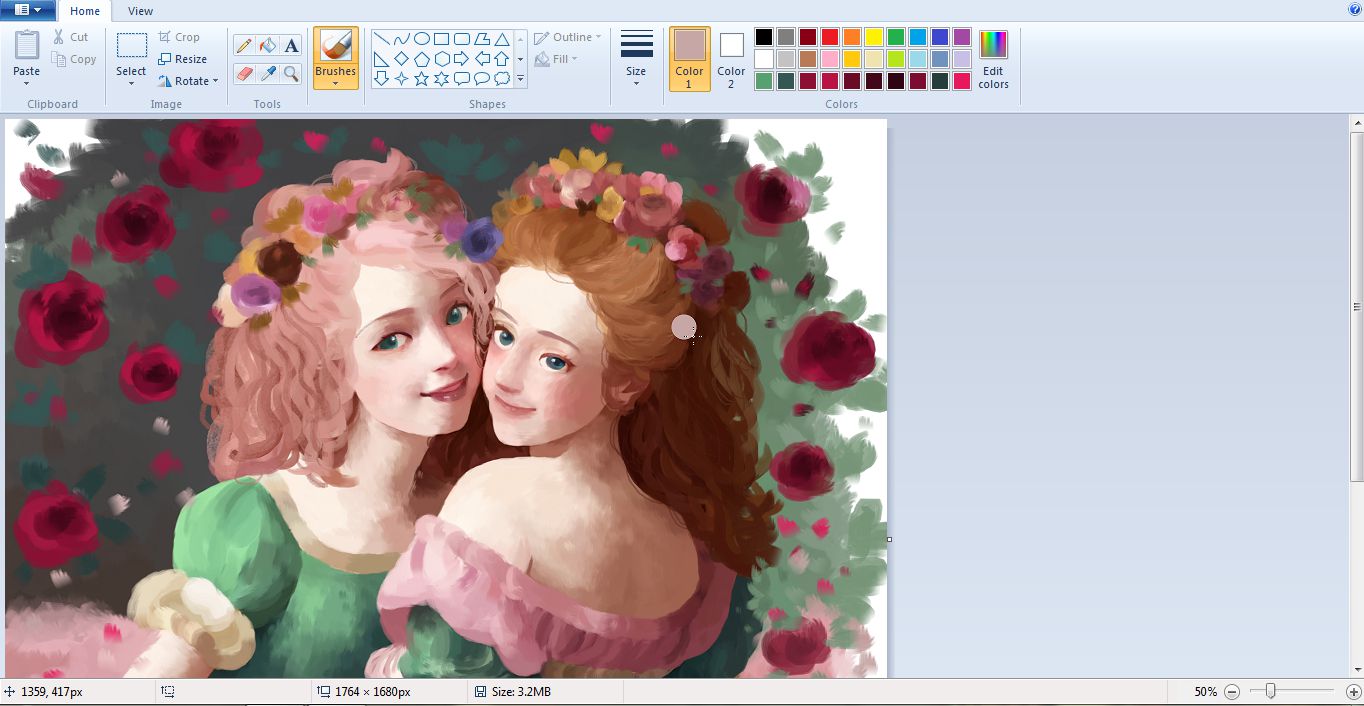
Task: Activate the Color 1 selector
Action: (689, 58)
